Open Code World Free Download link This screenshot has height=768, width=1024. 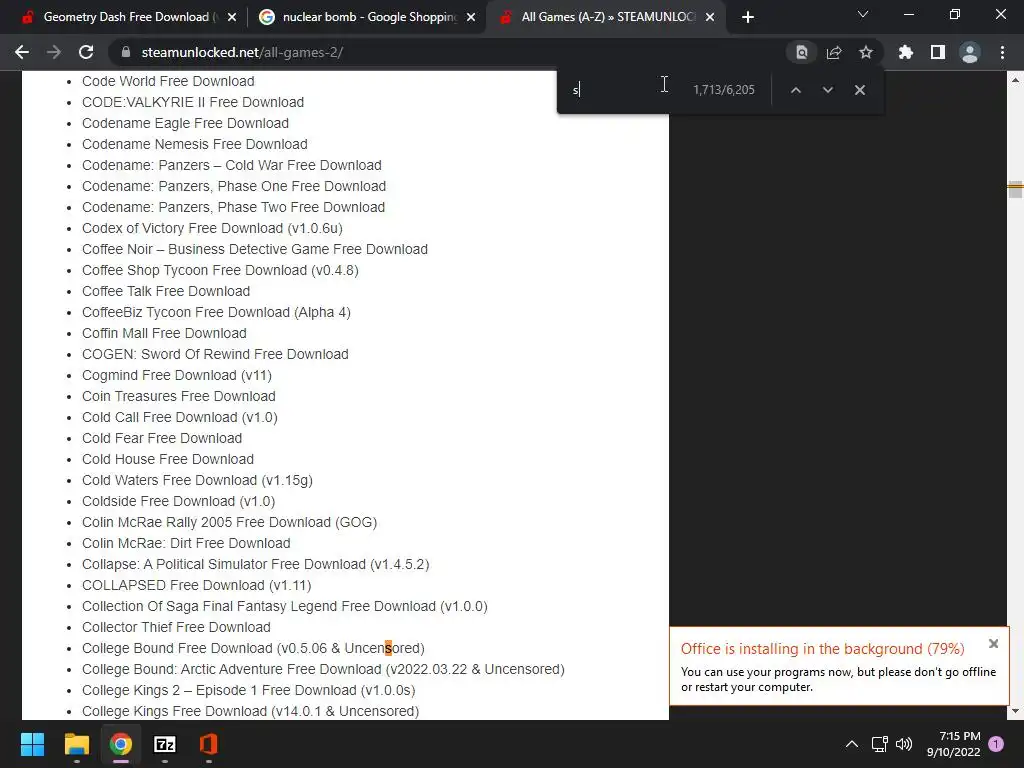(x=168, y=81)
